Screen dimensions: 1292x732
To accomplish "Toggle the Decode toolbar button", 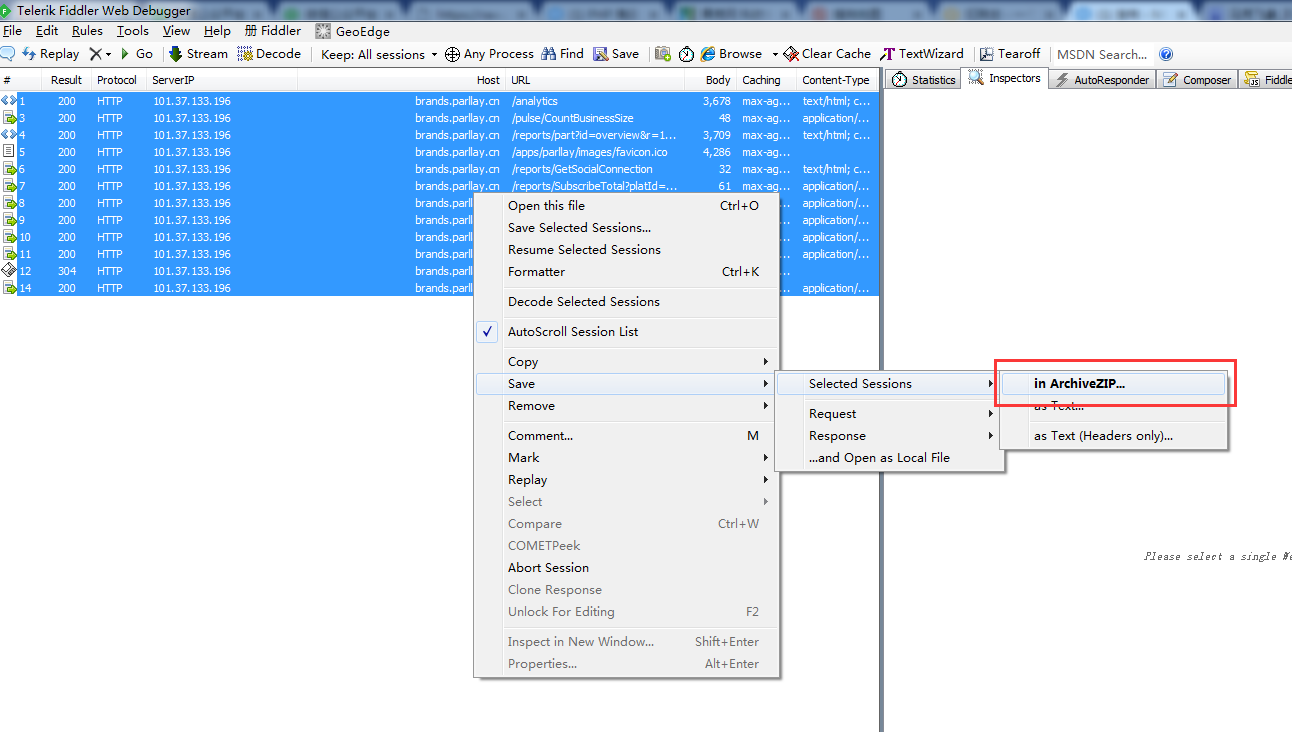I will point(269,54).
